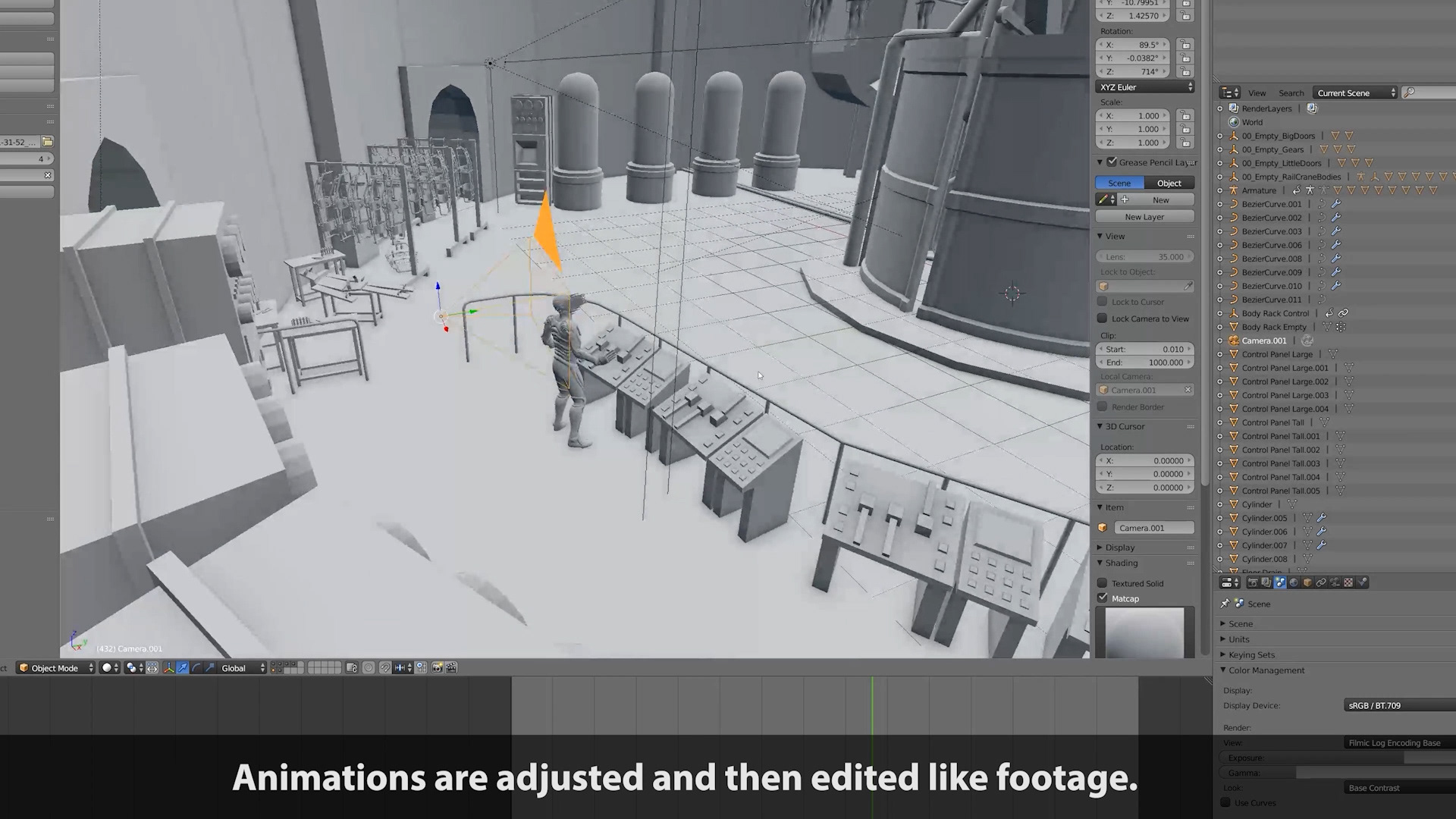Toggle the 3D manipulator axis widget
1456x819 pixels.
pos(168,667)
